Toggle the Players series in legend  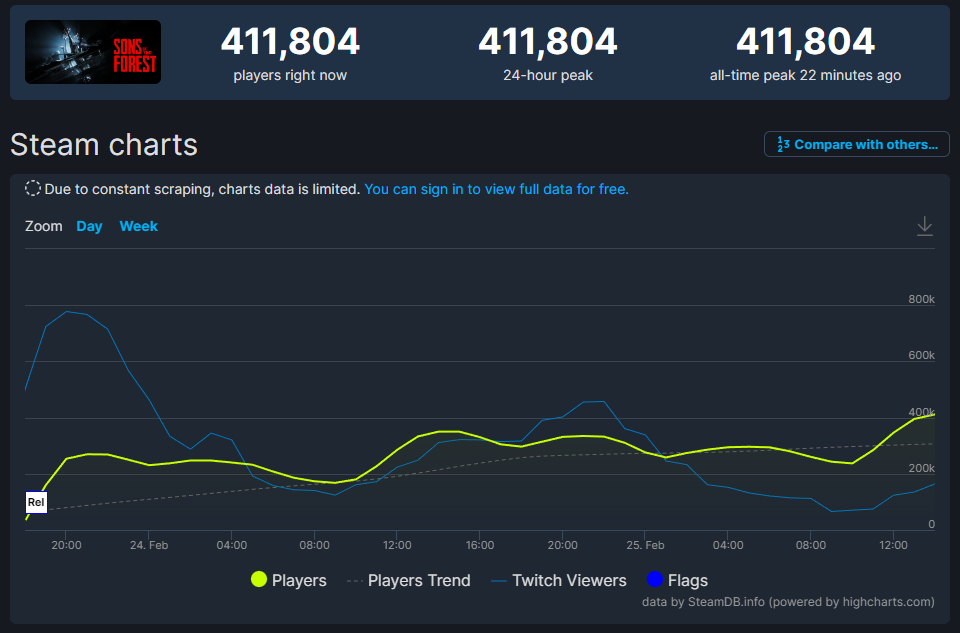[x=289, y=580]
